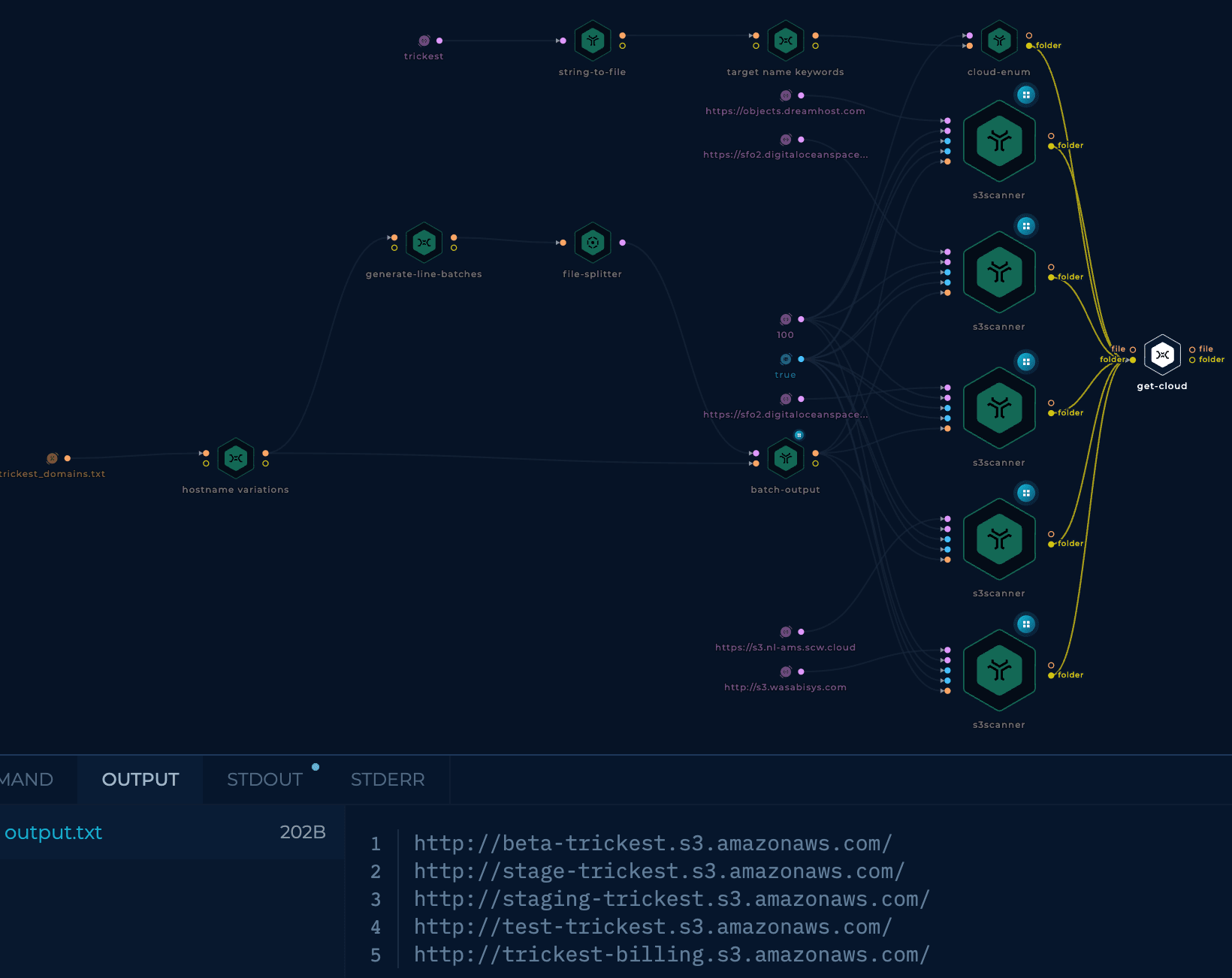
Task: Select the string-to-file node icon
Action: [593, 41]
